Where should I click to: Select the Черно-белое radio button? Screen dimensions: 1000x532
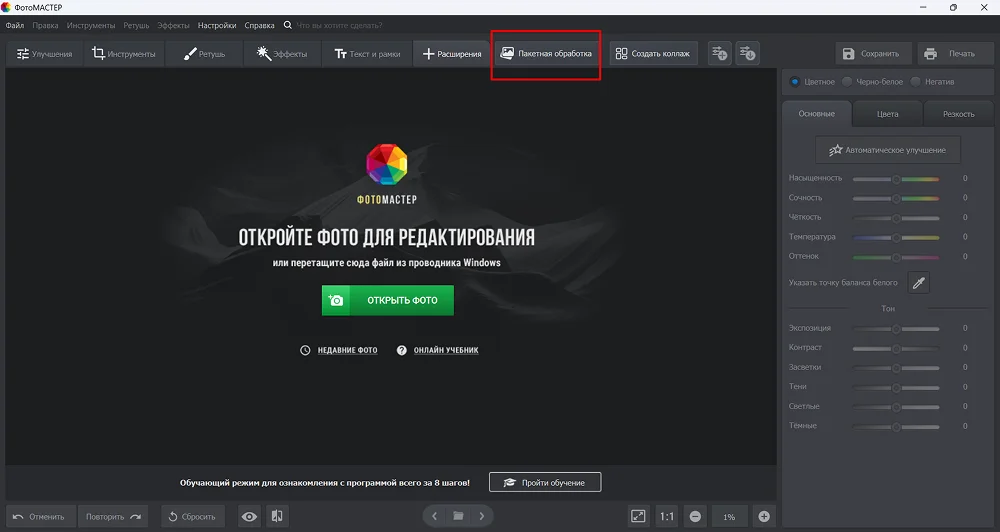pyautogui.click(x=847, y=82)
